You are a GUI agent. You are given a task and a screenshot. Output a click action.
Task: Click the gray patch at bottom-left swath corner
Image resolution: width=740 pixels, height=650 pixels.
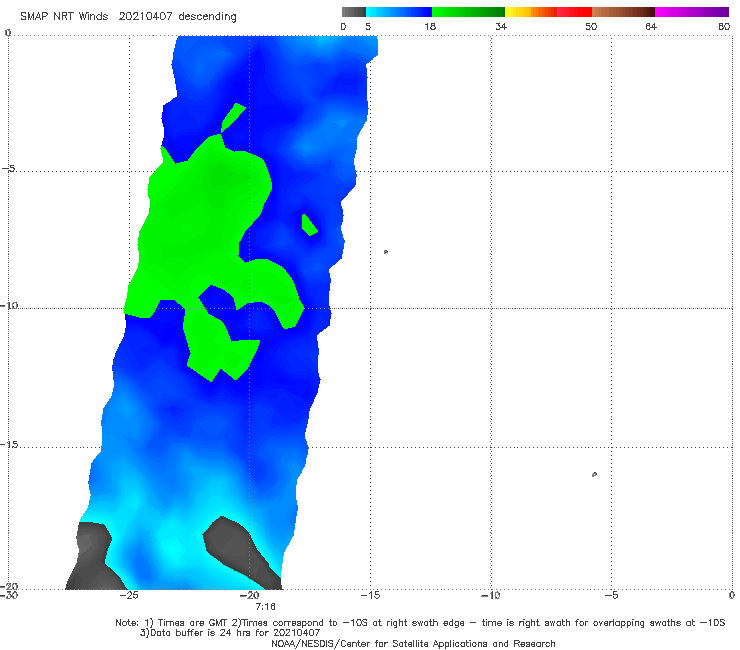tap(94, 557)
